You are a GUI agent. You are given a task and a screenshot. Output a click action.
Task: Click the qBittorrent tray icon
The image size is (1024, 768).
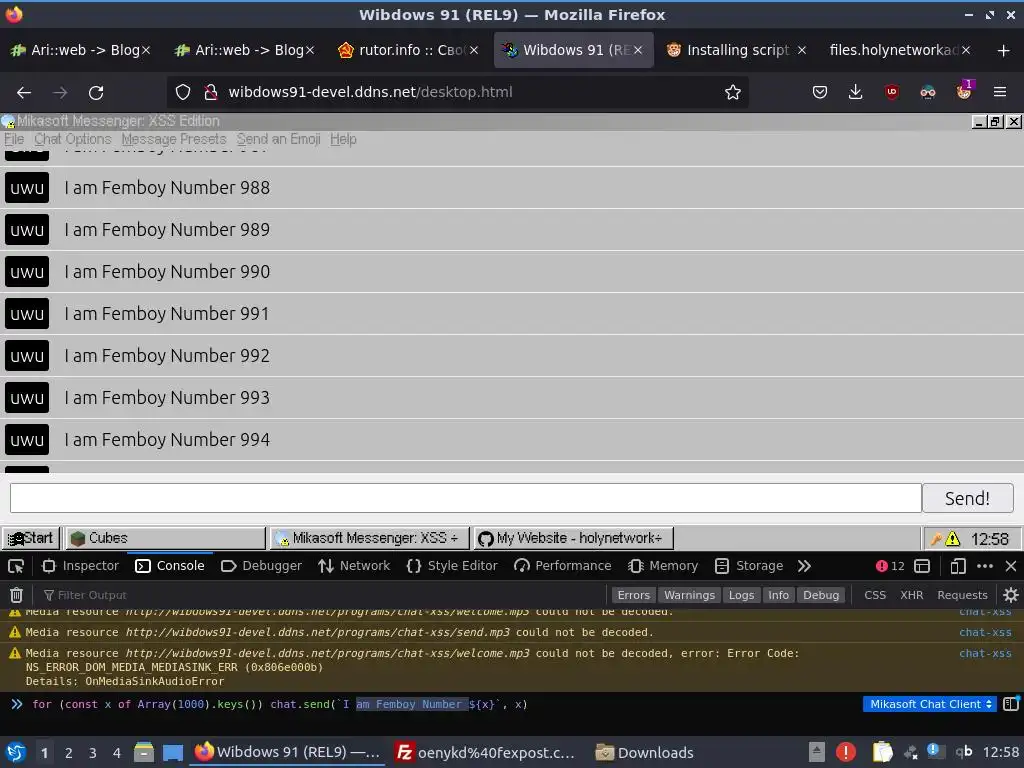pyautogui.click(x=964, y=752)
